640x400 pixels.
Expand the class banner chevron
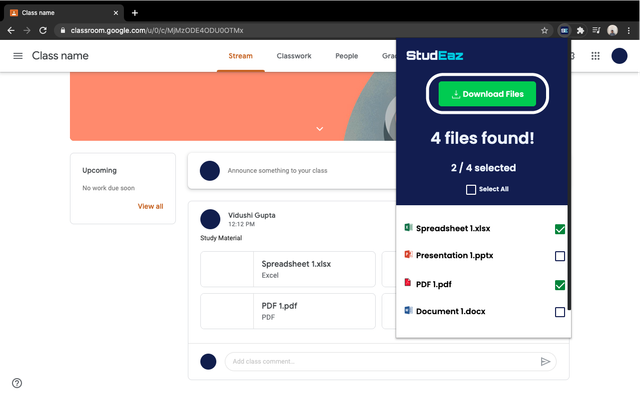320,129
